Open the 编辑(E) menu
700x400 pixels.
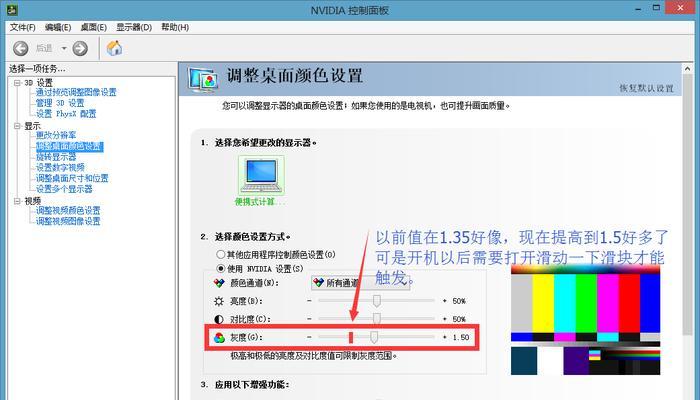(58, 27)
